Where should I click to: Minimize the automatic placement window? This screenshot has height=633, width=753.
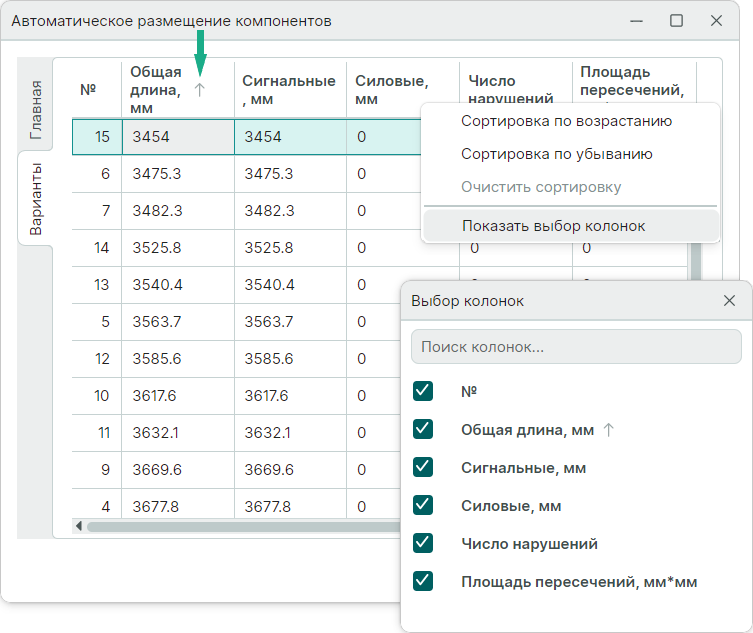click(636, 20)
